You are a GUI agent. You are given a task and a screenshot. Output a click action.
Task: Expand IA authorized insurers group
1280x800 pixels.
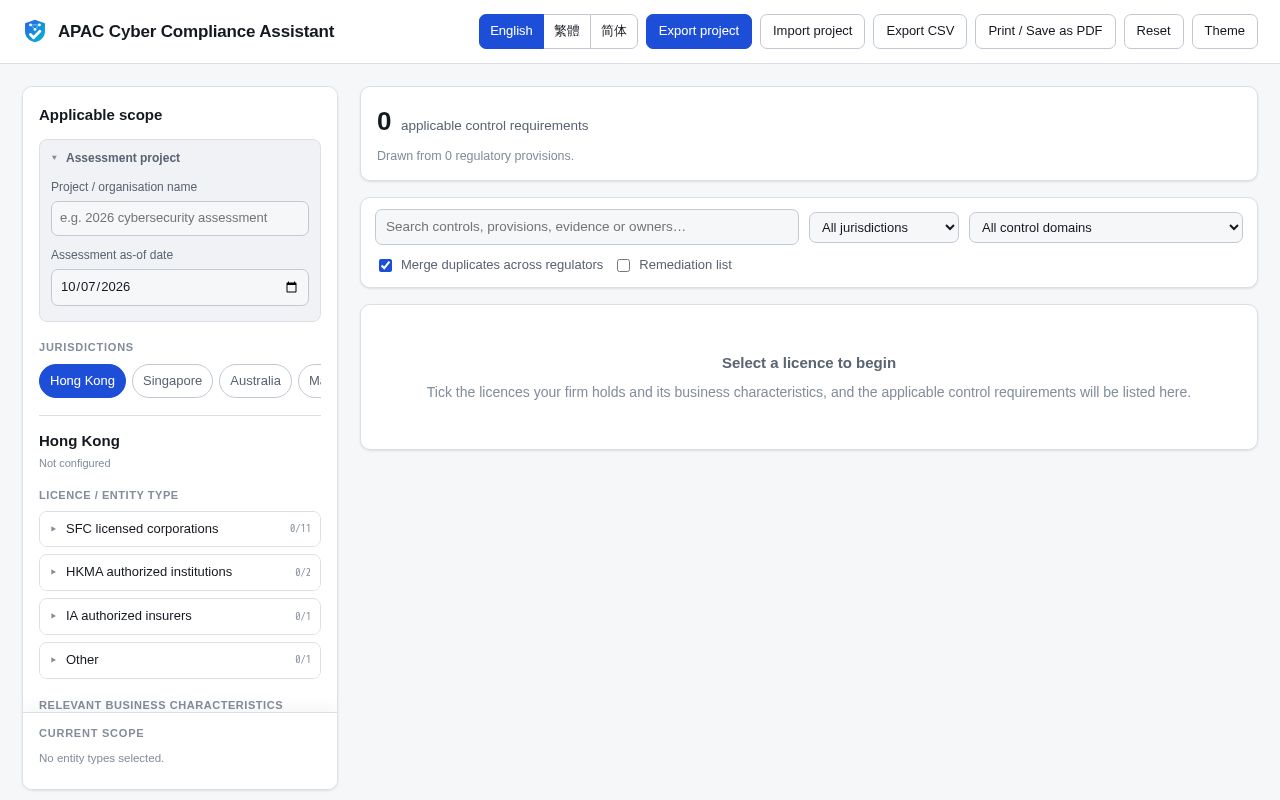[x=180, y=616]
